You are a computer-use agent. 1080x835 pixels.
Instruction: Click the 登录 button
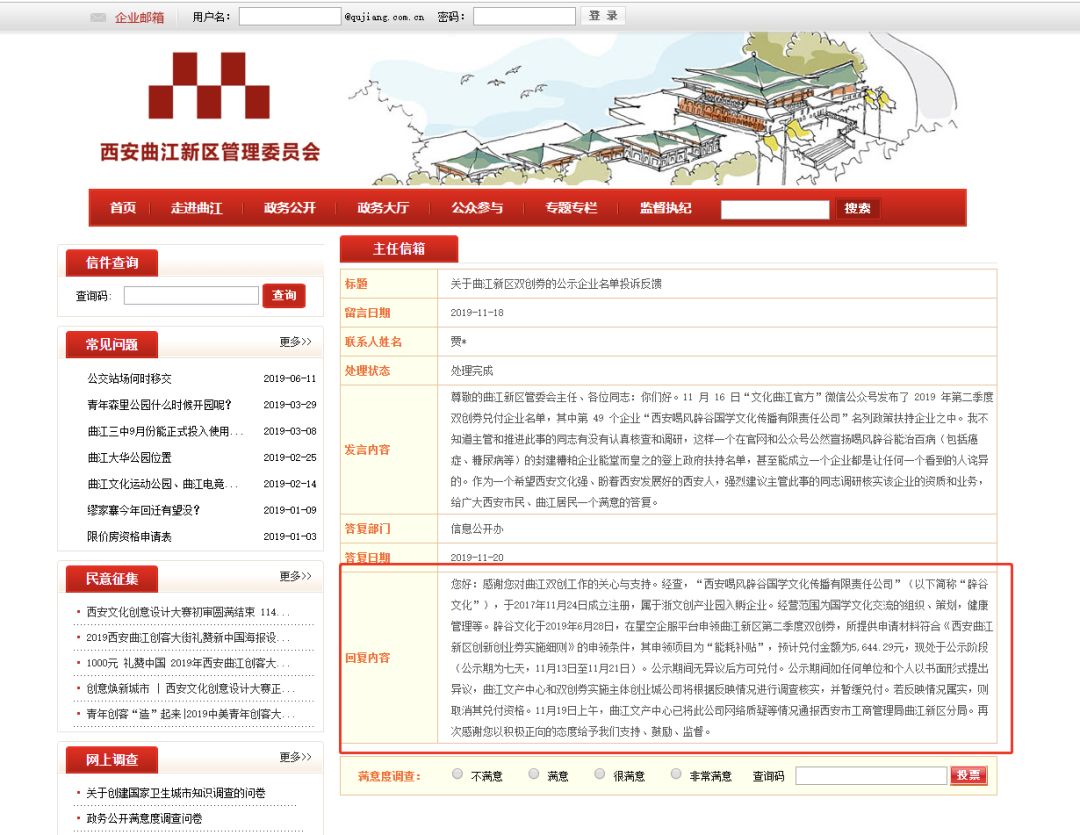tap(603, 16)
